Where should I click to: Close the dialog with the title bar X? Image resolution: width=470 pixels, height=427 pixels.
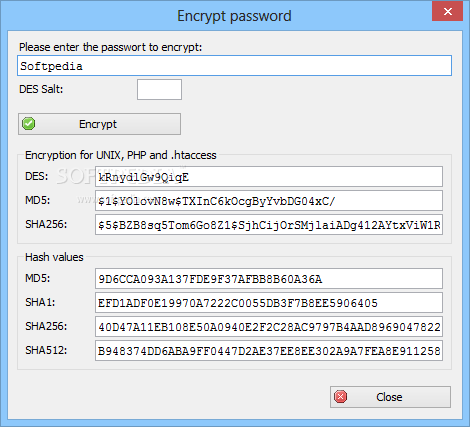(448, 11)
